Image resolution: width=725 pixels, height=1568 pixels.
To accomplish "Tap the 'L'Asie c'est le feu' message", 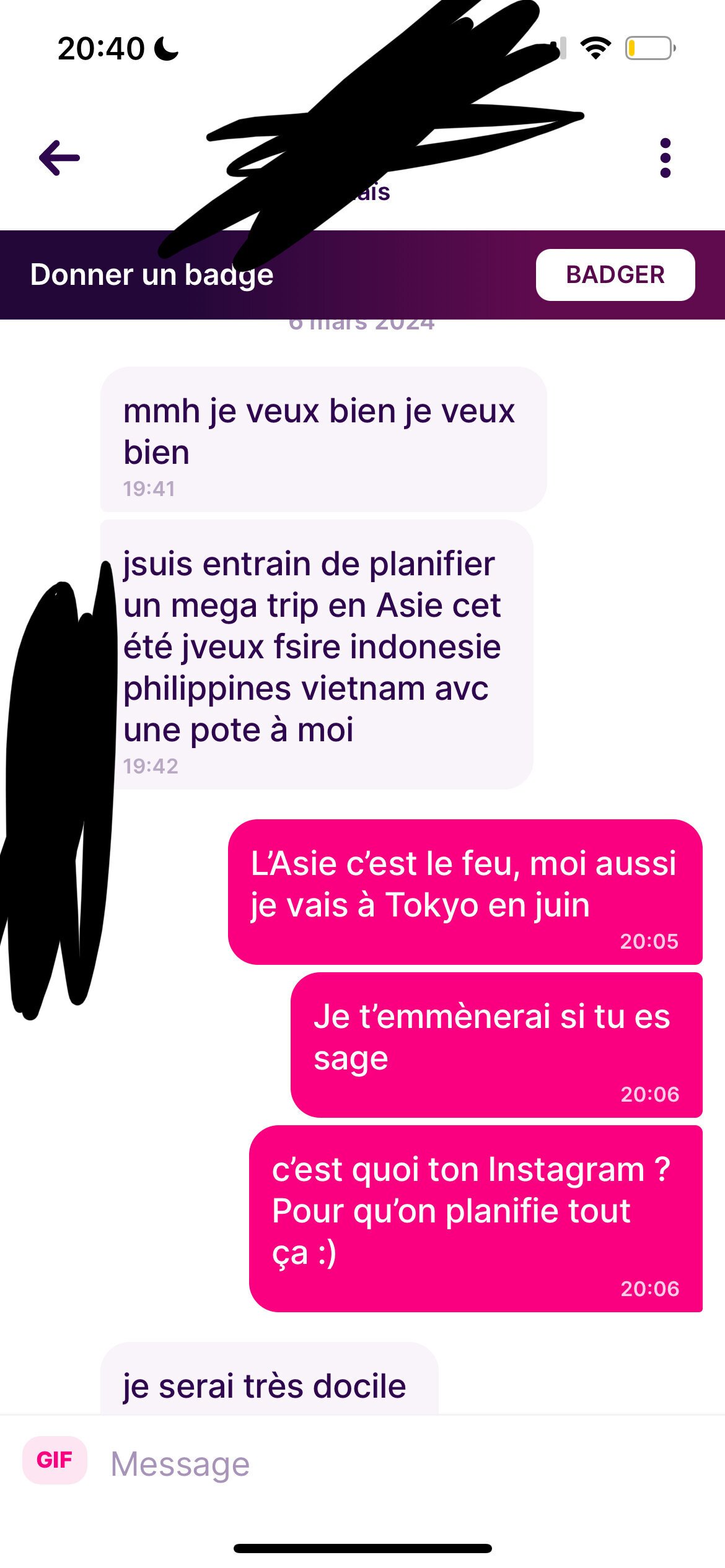I will 465,892.
